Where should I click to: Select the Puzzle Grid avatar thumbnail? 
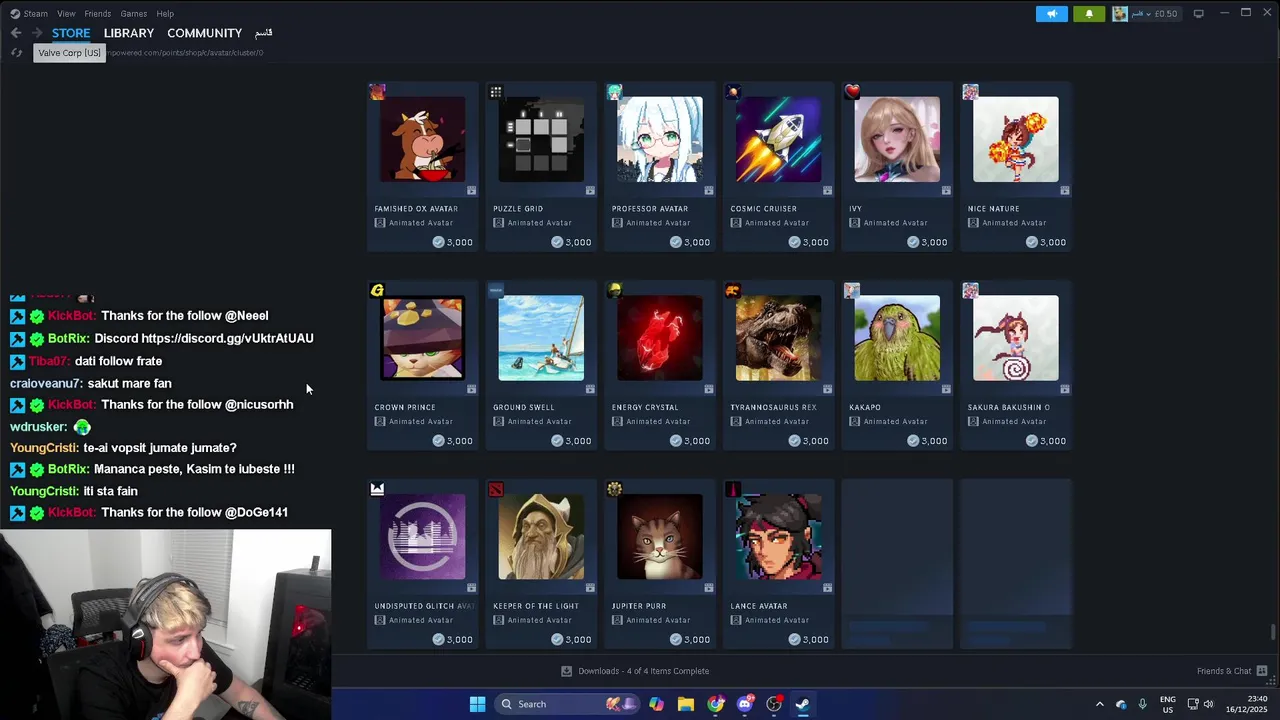(541, 139)
